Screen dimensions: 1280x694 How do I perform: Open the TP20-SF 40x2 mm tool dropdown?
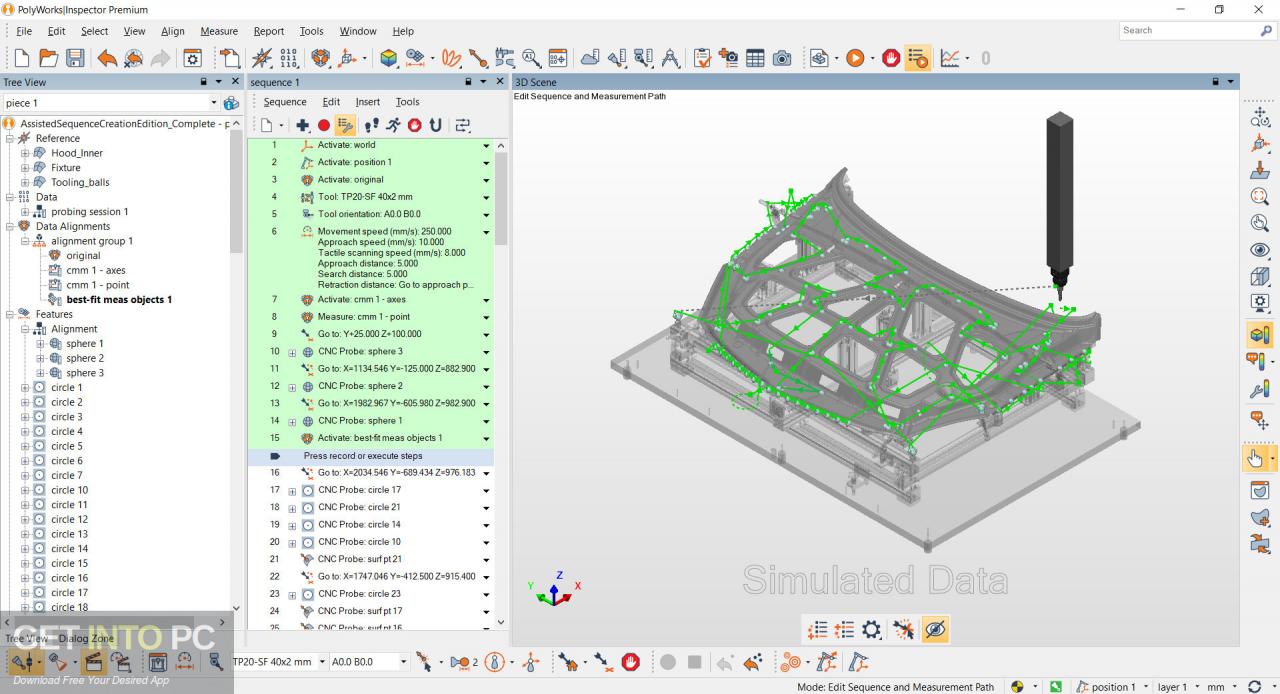click(x=321, y=662)
